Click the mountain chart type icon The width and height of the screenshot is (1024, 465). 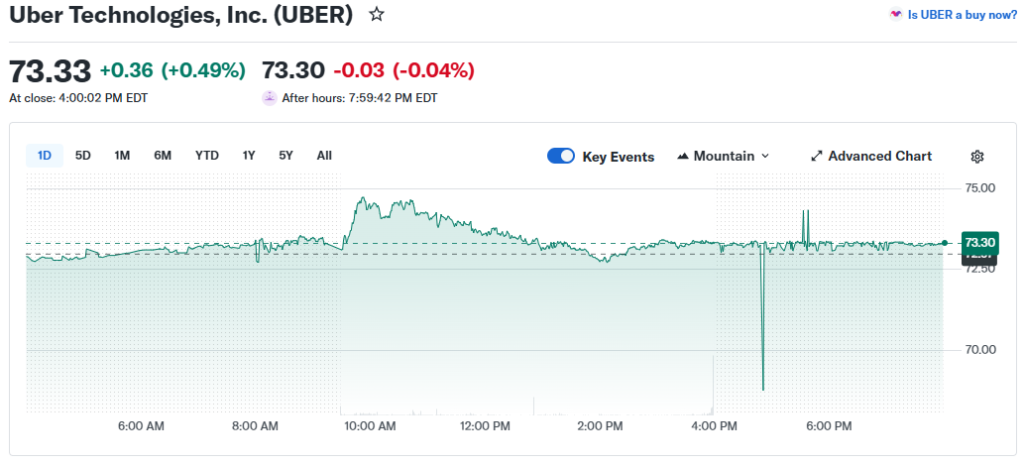coord(684,156)
